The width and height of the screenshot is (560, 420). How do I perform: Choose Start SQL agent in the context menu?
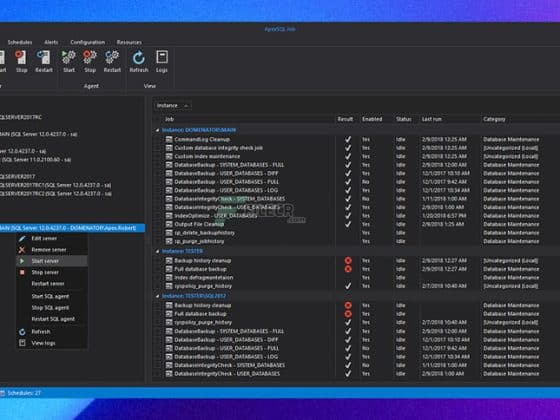52,296
